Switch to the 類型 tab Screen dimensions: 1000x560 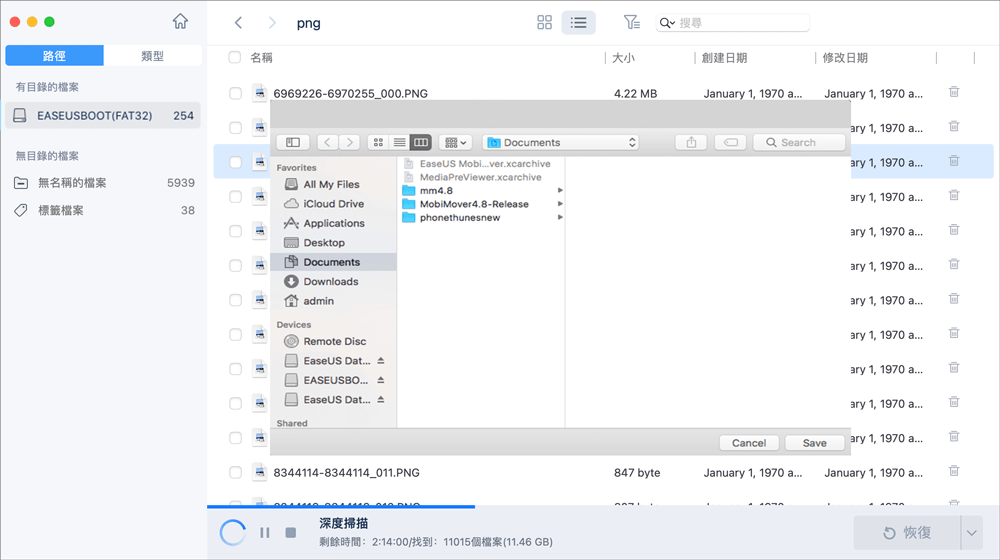pos(152,57)
